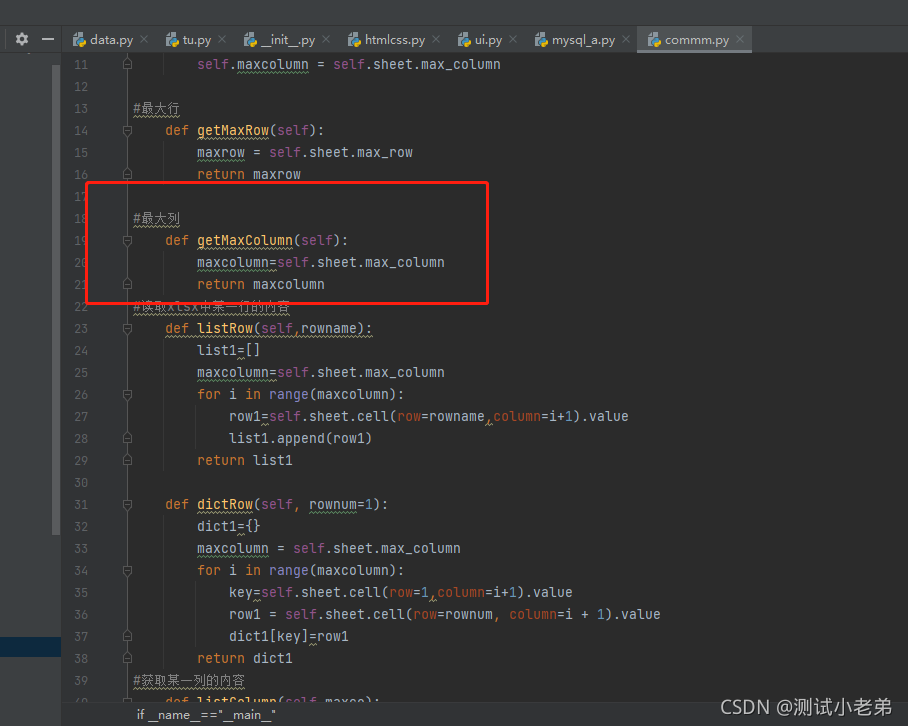Close the _init_.py tab
This screenshot has height=726, width=908.
326,39
